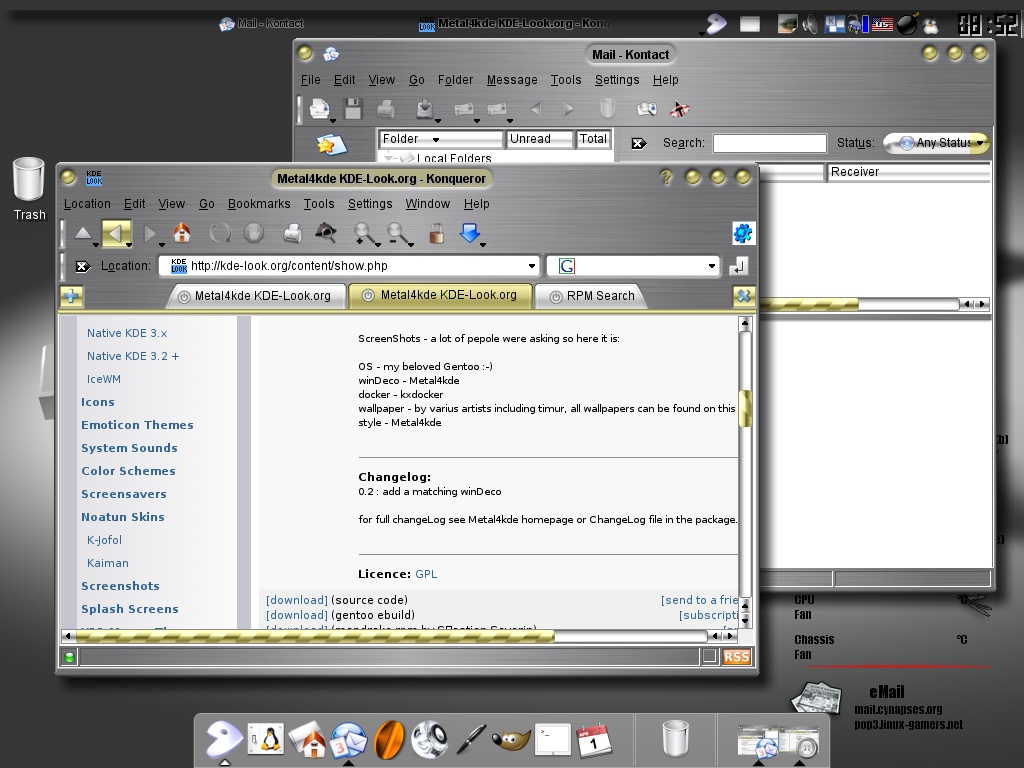Clear Kontact quick search icon

[639, 143]
